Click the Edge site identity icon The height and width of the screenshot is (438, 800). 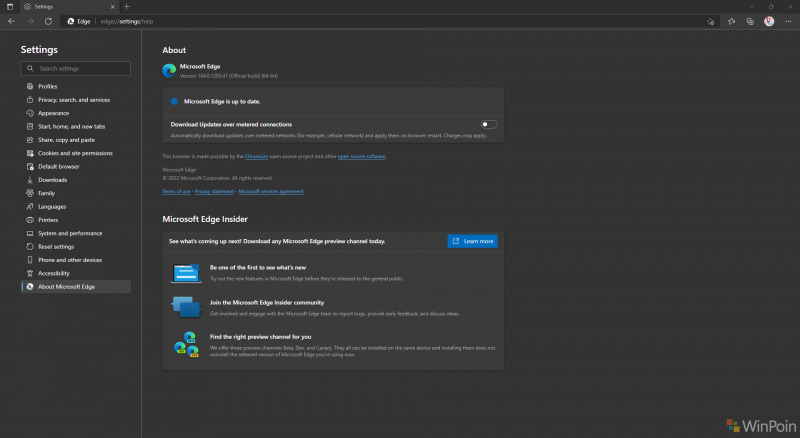[70, 21]
